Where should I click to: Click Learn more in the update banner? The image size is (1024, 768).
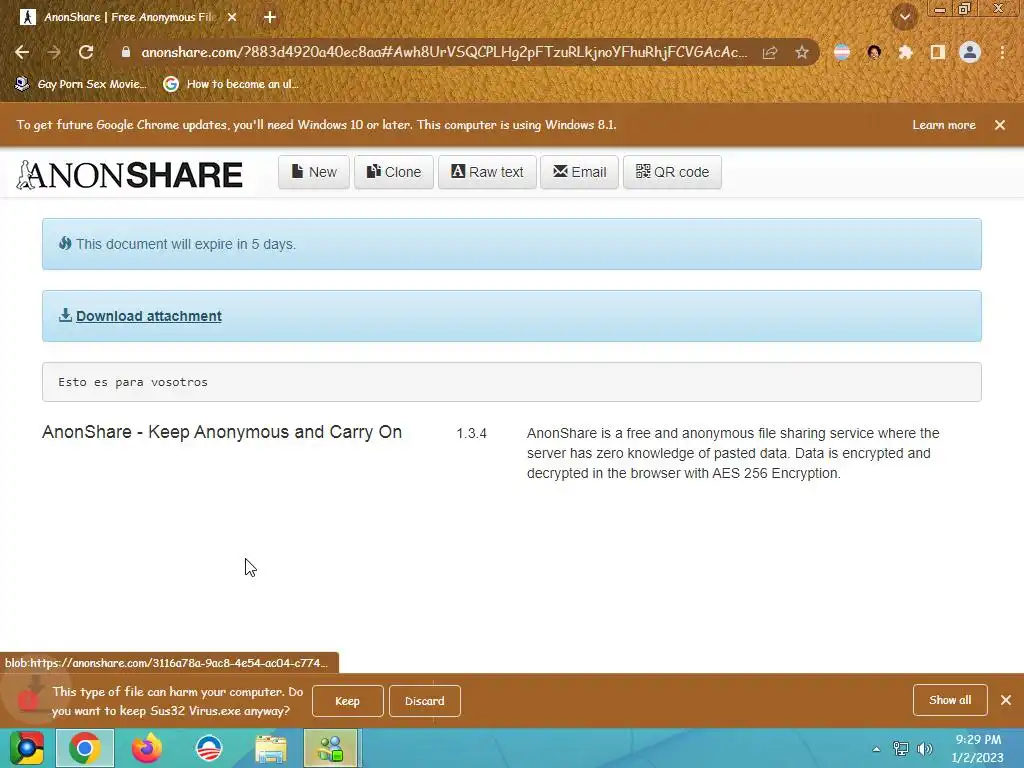944,125
